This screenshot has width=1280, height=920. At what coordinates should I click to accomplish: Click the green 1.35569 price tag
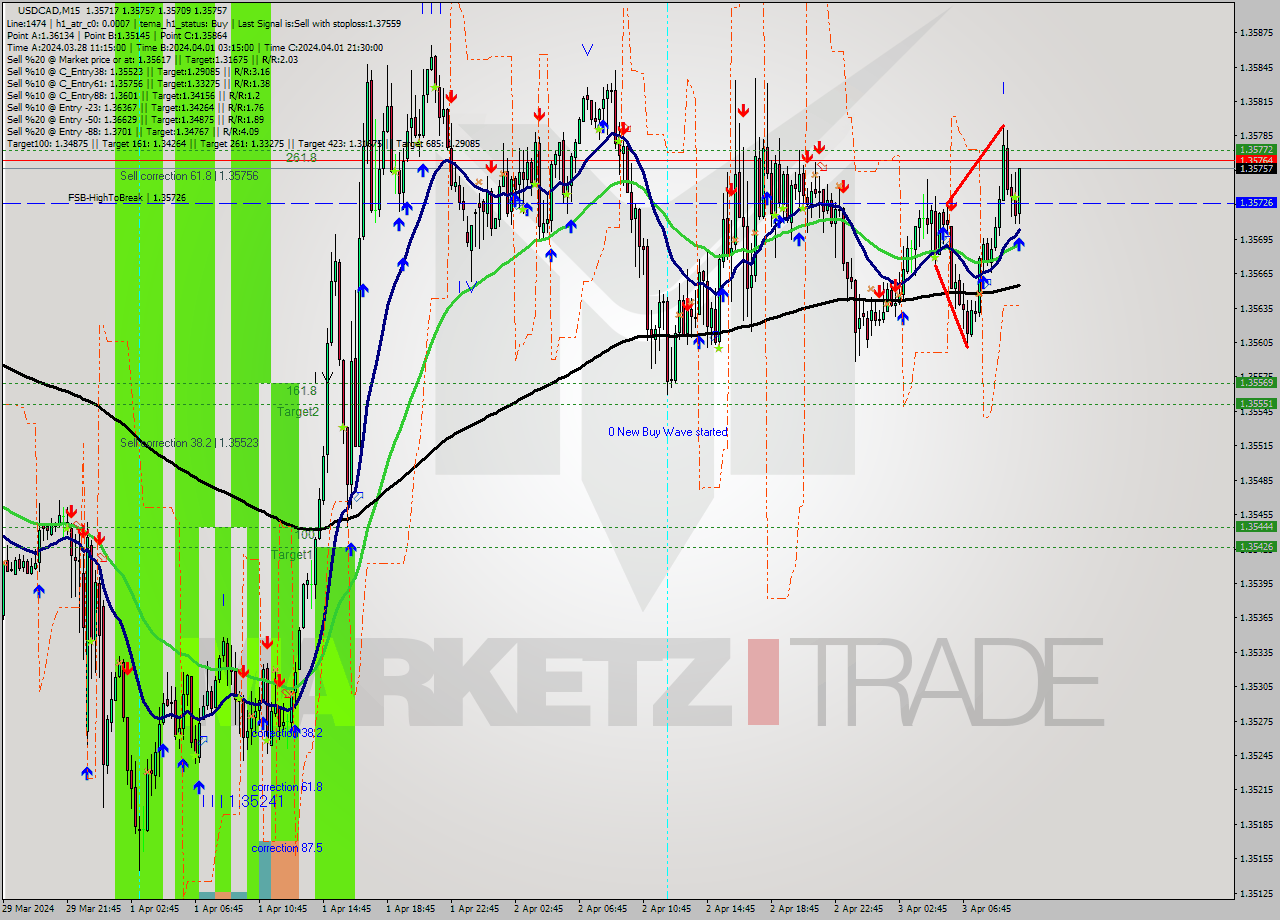(x=1256, y=383)
